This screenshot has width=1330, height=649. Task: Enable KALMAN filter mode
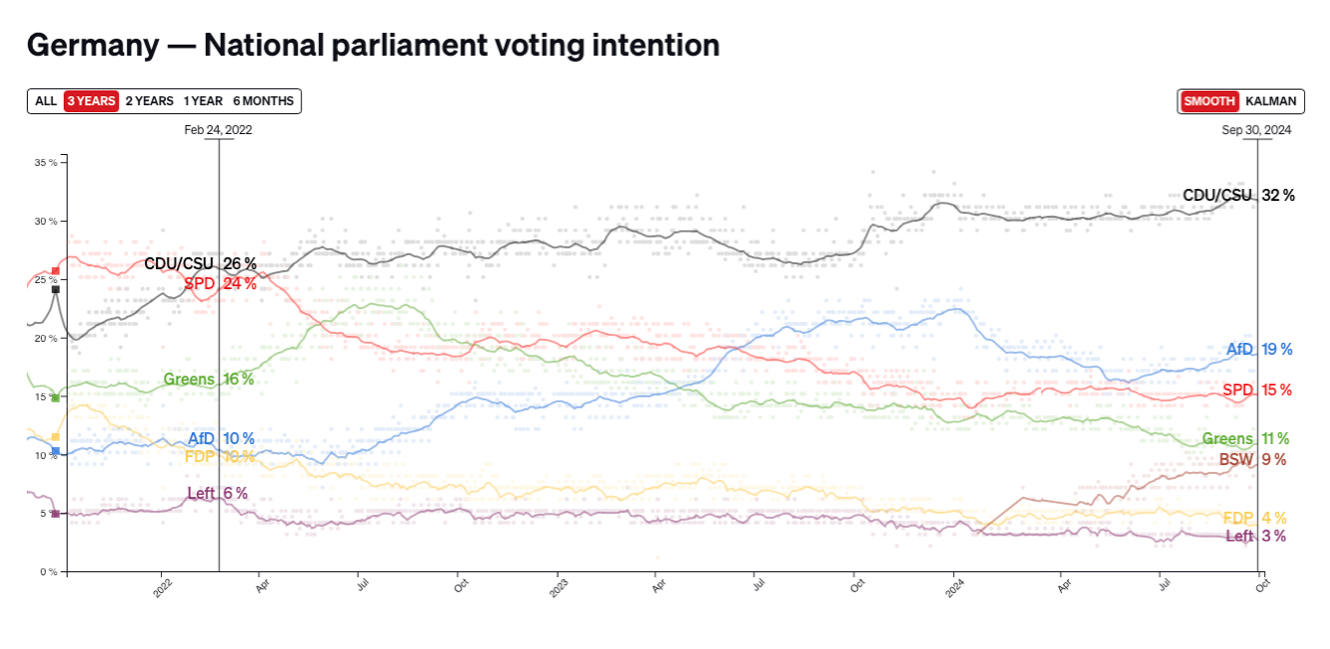[1271, 101]
